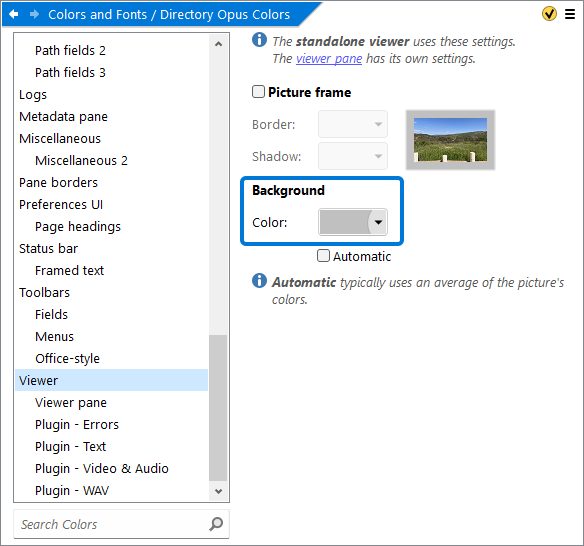This screenshot has height=546, width=584.
Task: Click the gray background color swatch
Action: pos(344,222)
